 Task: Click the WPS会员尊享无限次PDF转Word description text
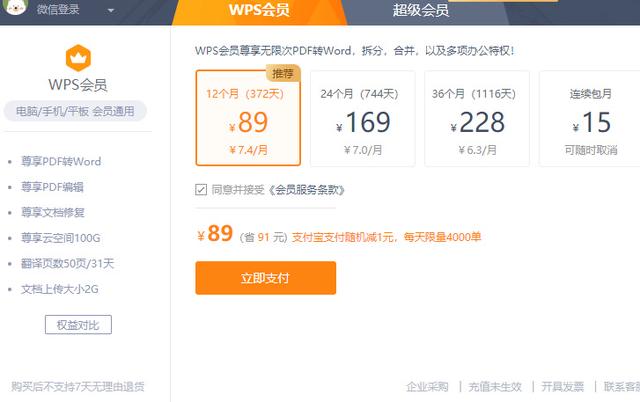pos(354,51)
